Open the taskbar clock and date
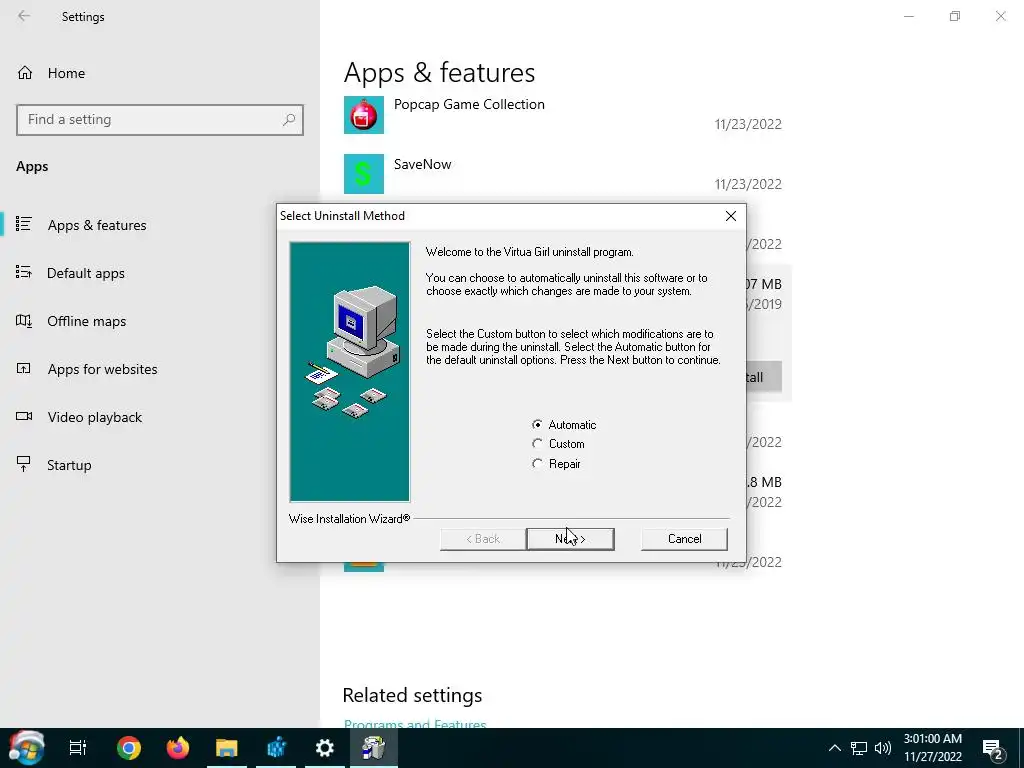Screen dimensions: 1024x768 coord(933,748)
